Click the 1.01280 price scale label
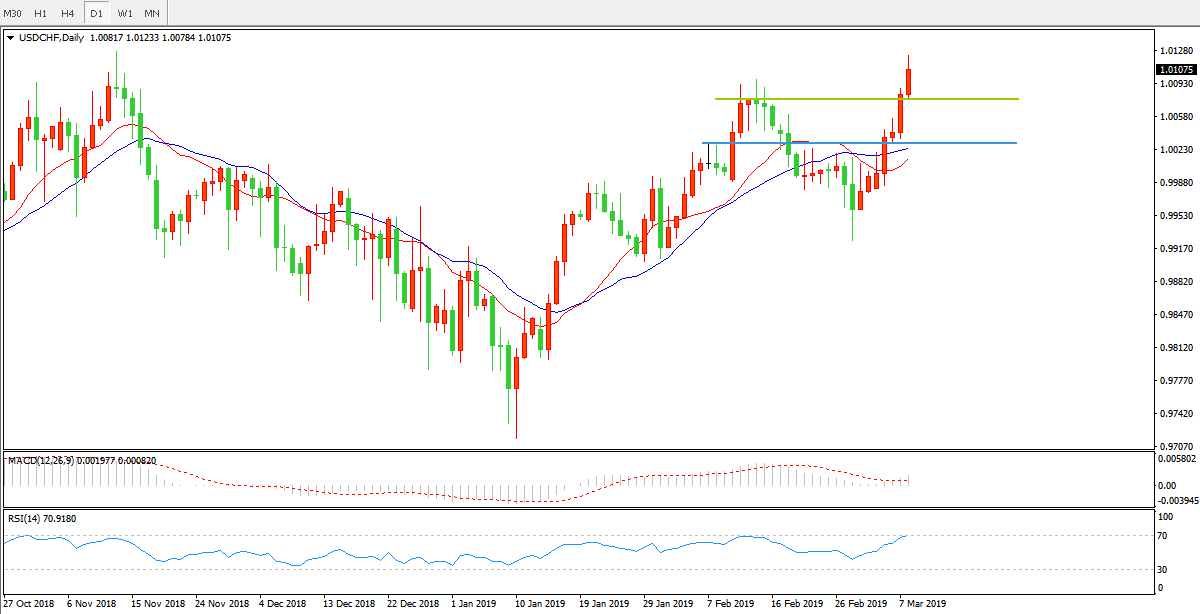Screen dimensions: 1200x614 coord(1176,50)
